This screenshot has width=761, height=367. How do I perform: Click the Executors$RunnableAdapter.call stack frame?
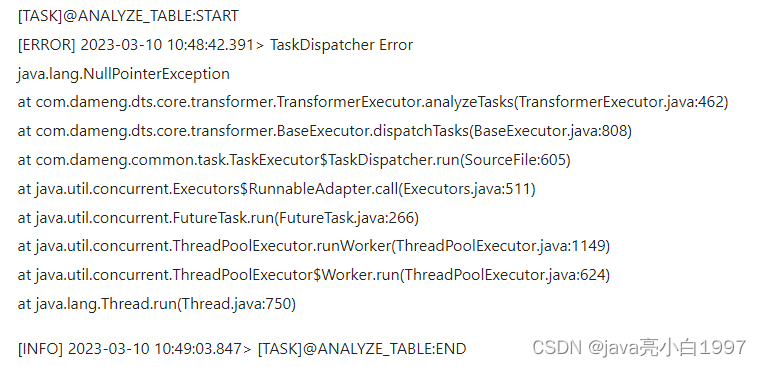click(x=277, y=189)
